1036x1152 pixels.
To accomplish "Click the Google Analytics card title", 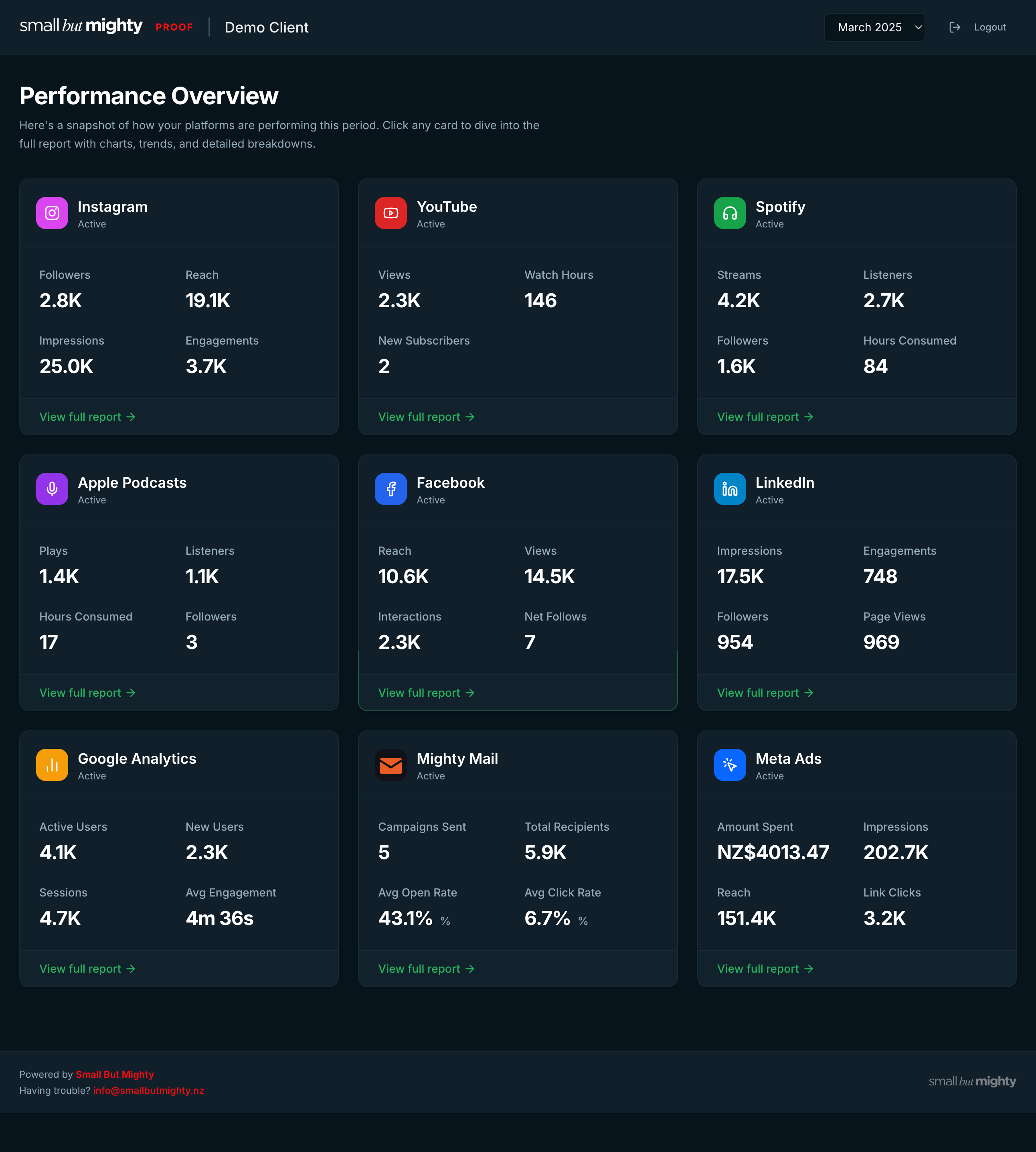I will [x=137, y=759].
